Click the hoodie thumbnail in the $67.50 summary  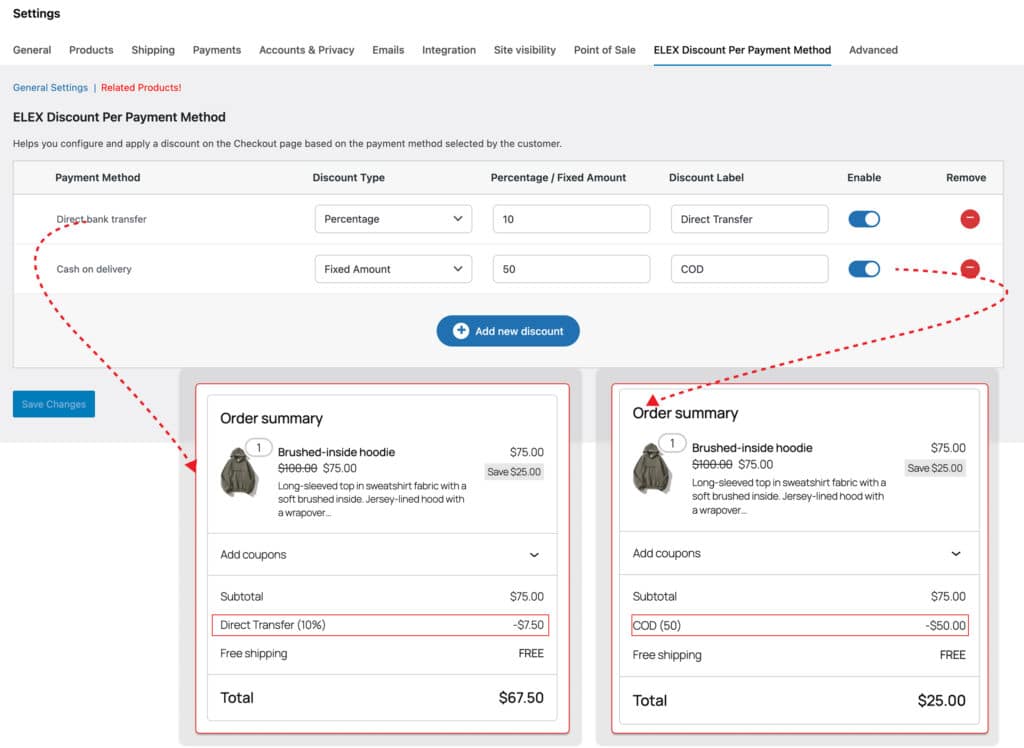(240, 472)
